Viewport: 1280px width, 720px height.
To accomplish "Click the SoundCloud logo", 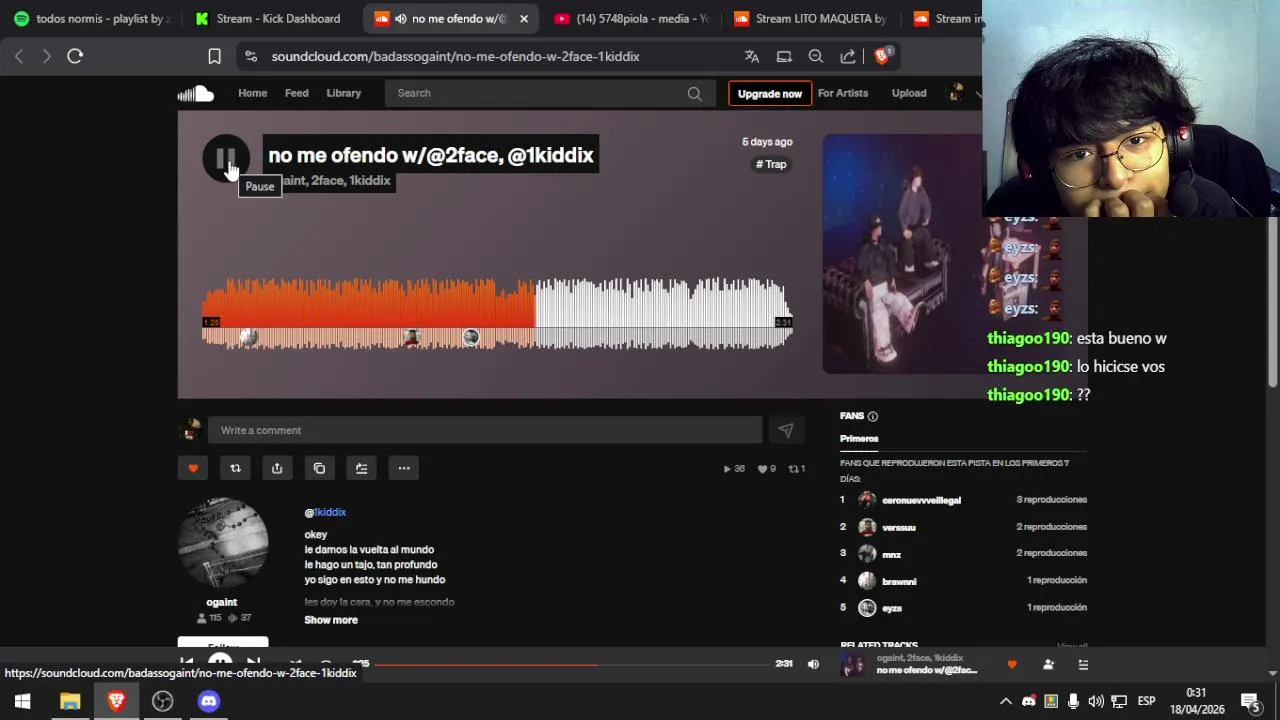I will pyautogui.click(x=196, y=93).
